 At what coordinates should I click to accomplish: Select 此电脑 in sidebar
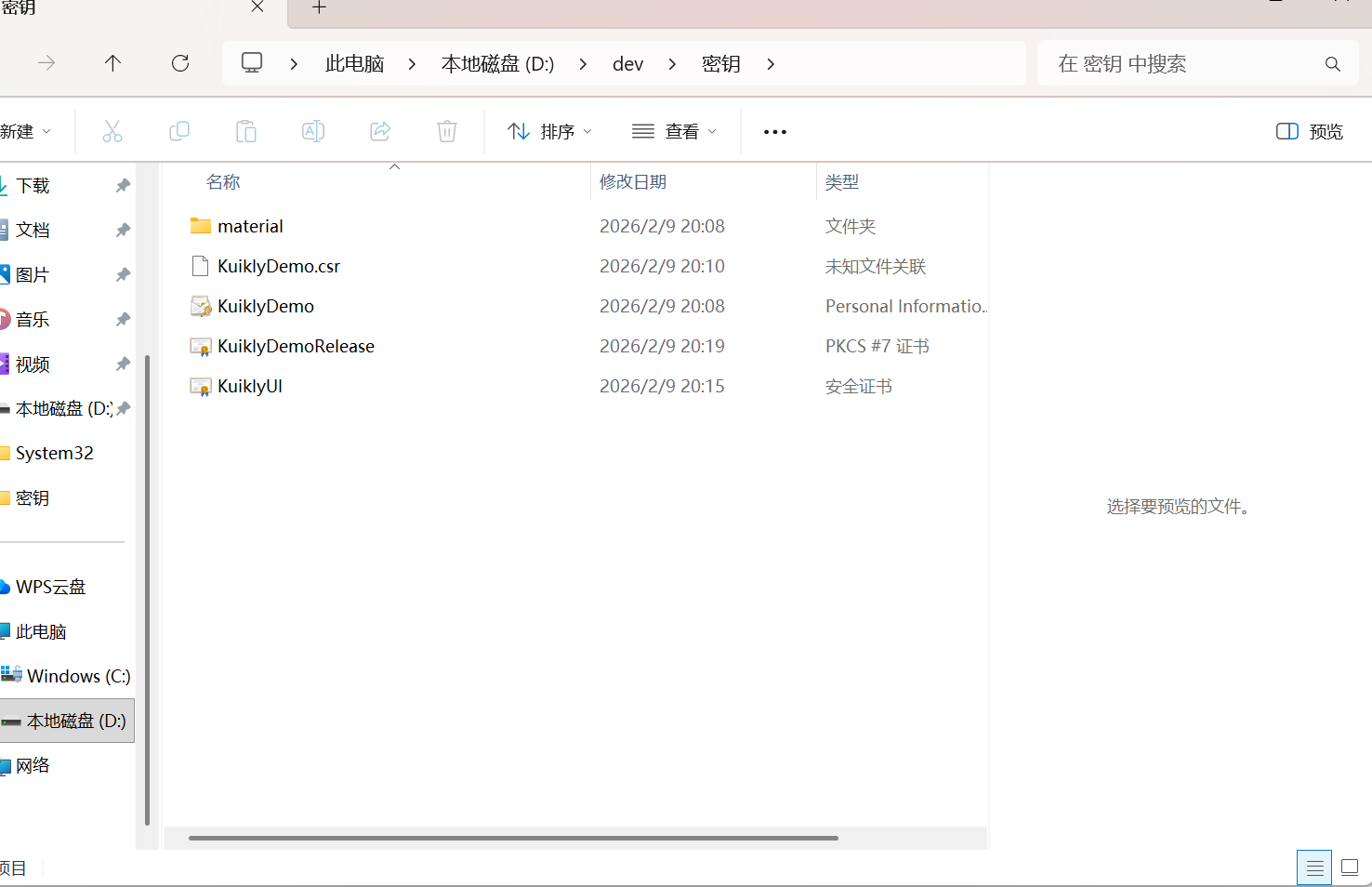tap(41, 632)
